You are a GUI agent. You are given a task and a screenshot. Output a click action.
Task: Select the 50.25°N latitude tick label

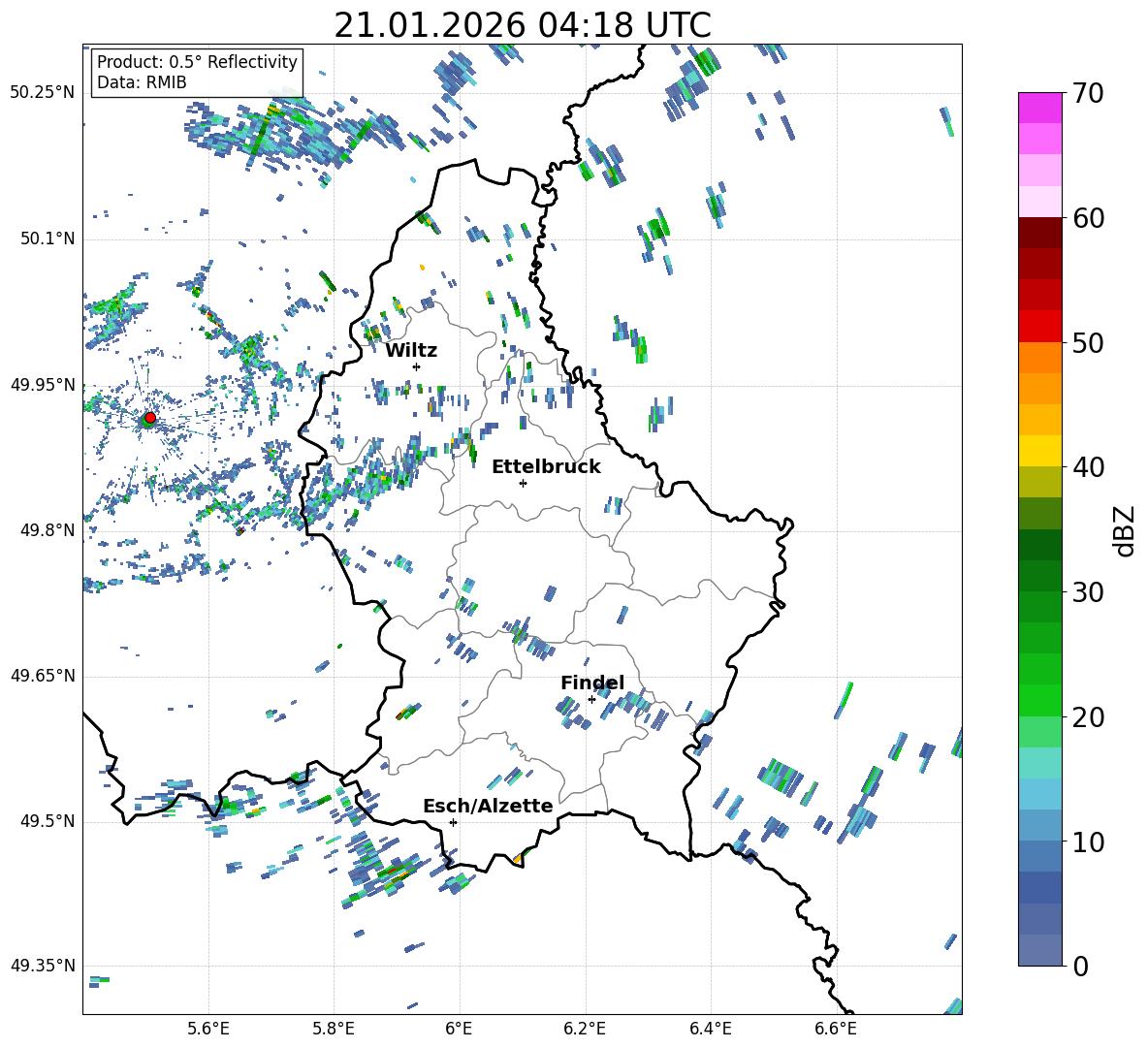pyautogui.click(x=43, y=93)
